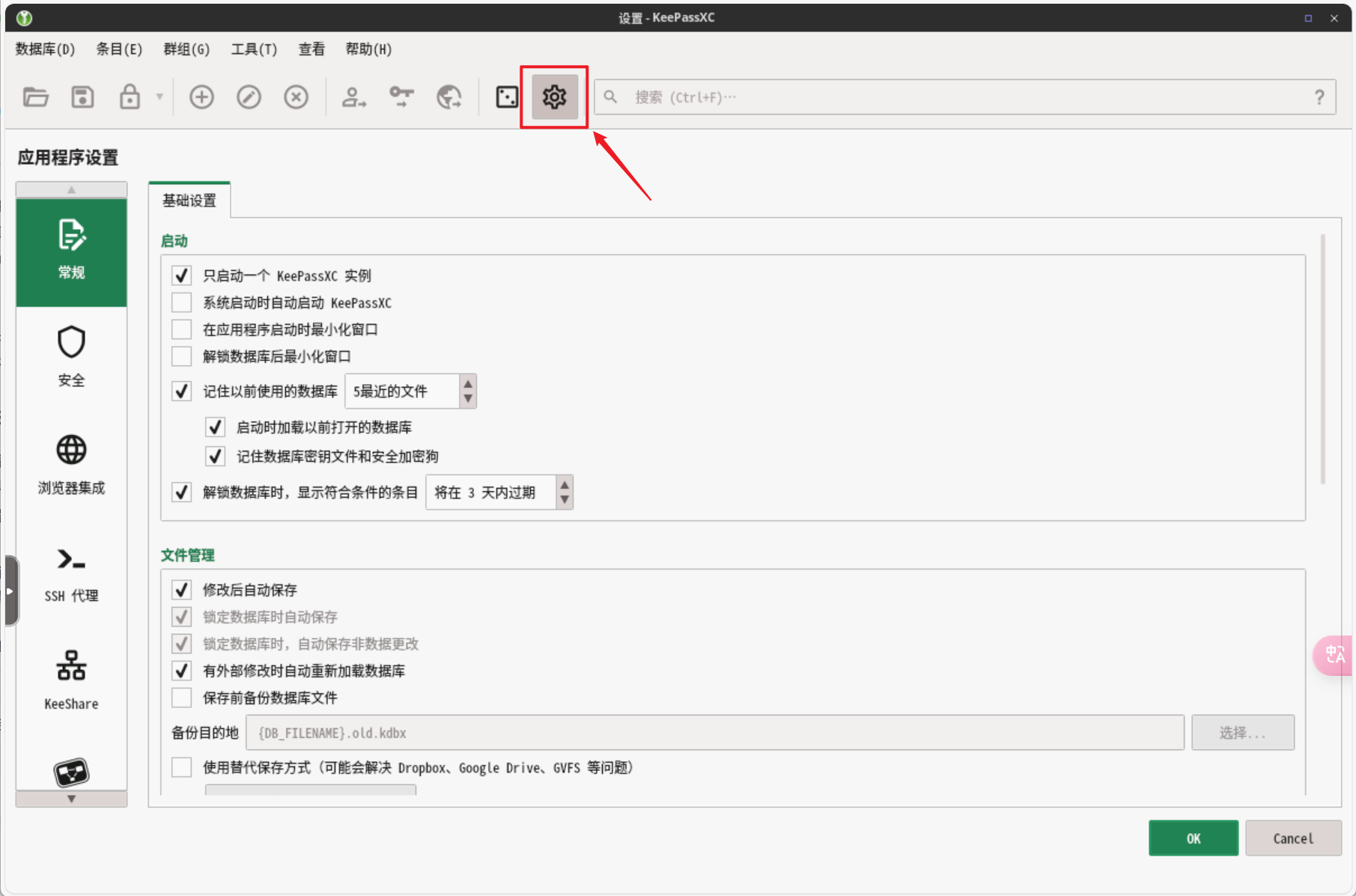Increase the 最近的文件 count stepper
Image resolution: width=1356 pixels, height=896 pixels.
pos(468,383)
